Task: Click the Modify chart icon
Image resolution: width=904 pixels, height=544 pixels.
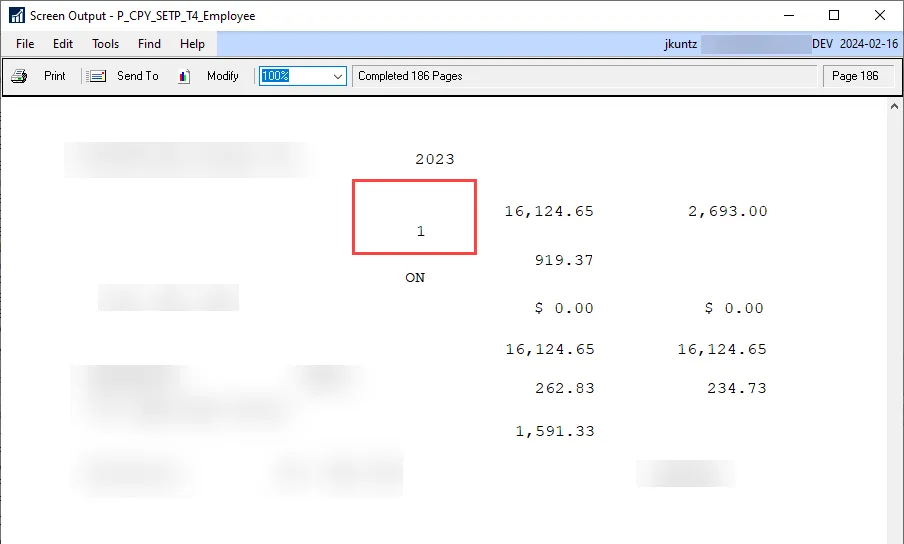Action: 184,76
